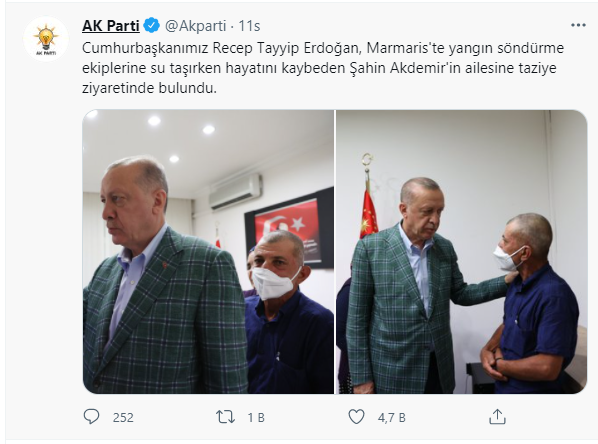Open the tweet via the 11s timestamp
The image size is (598, 444).
click(249, 26)
